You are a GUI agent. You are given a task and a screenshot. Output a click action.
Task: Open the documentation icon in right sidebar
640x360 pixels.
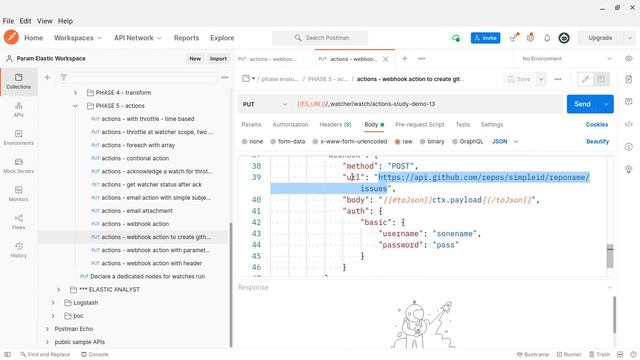point(629,79)
